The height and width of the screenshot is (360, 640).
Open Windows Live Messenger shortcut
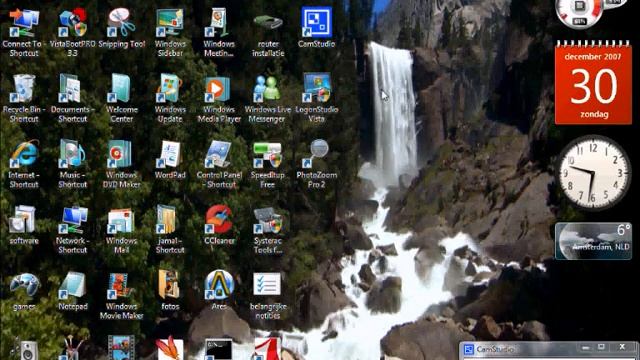click(268, 88)
